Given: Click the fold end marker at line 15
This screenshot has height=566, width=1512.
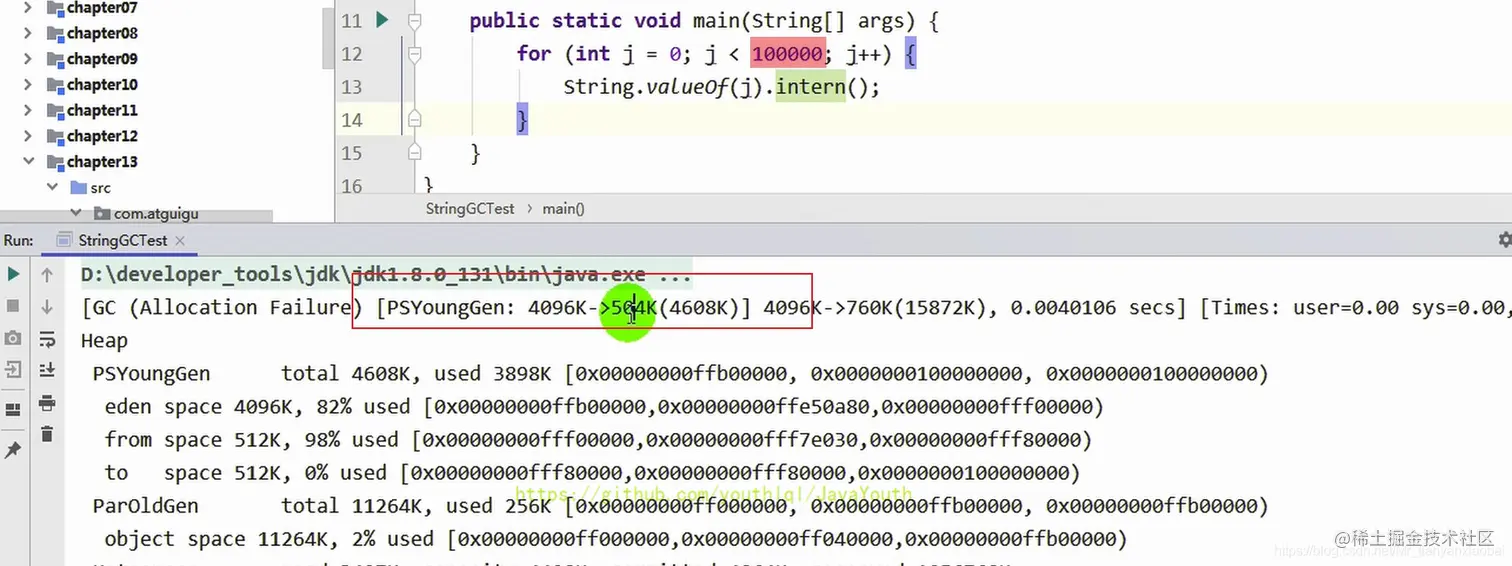Looking at the screenshot, I should 415,153.
